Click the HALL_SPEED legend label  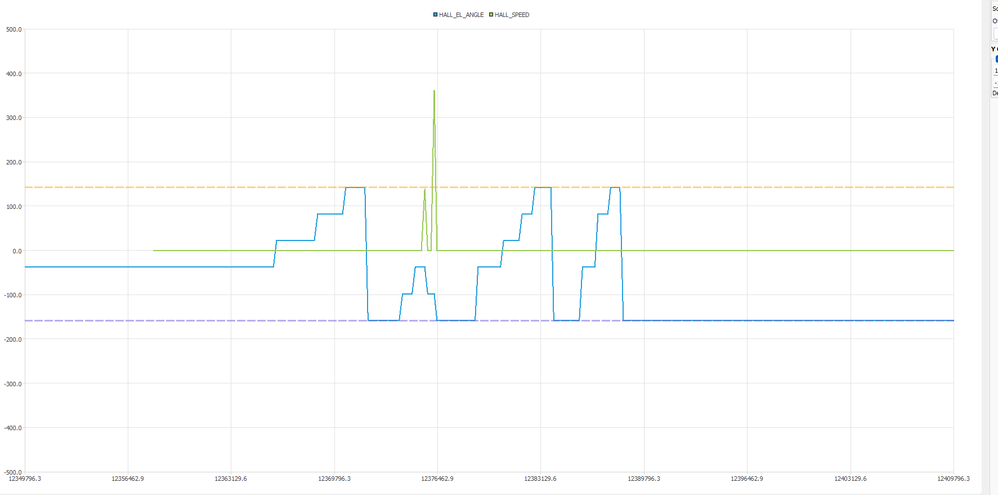[511, 15]
